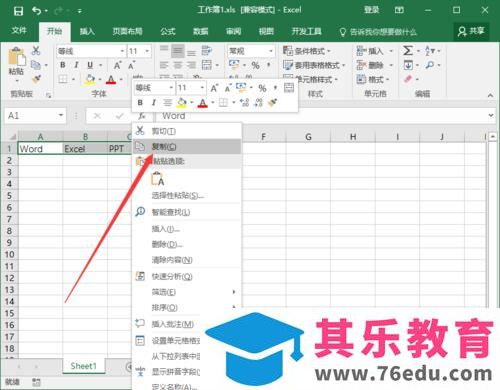Screen dimensions: 500x390
Task: Click the ribbon Borders icon
Action: coord(63,79)
